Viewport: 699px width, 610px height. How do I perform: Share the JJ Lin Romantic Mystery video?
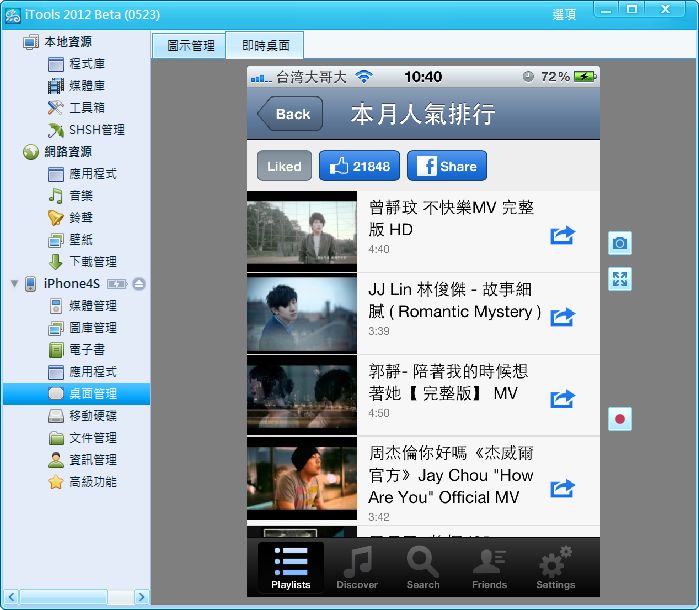click(x=563, y=317)
